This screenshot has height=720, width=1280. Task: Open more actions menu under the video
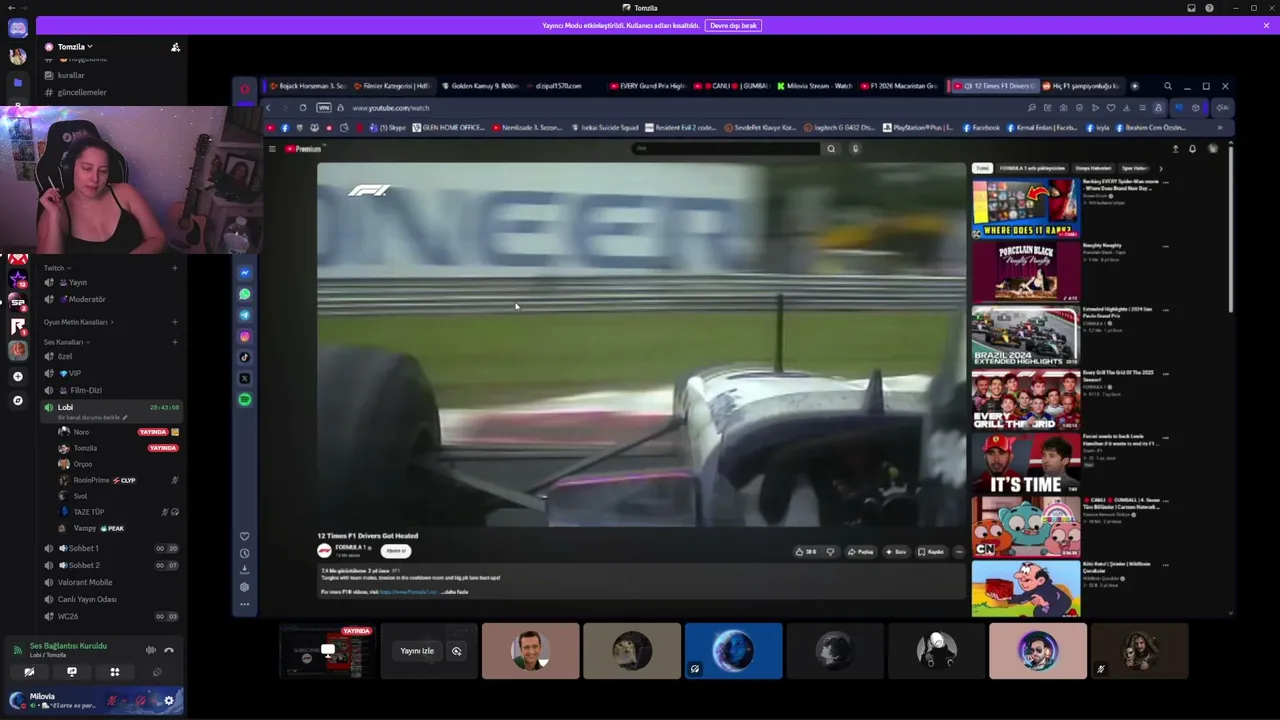(959, 552)
